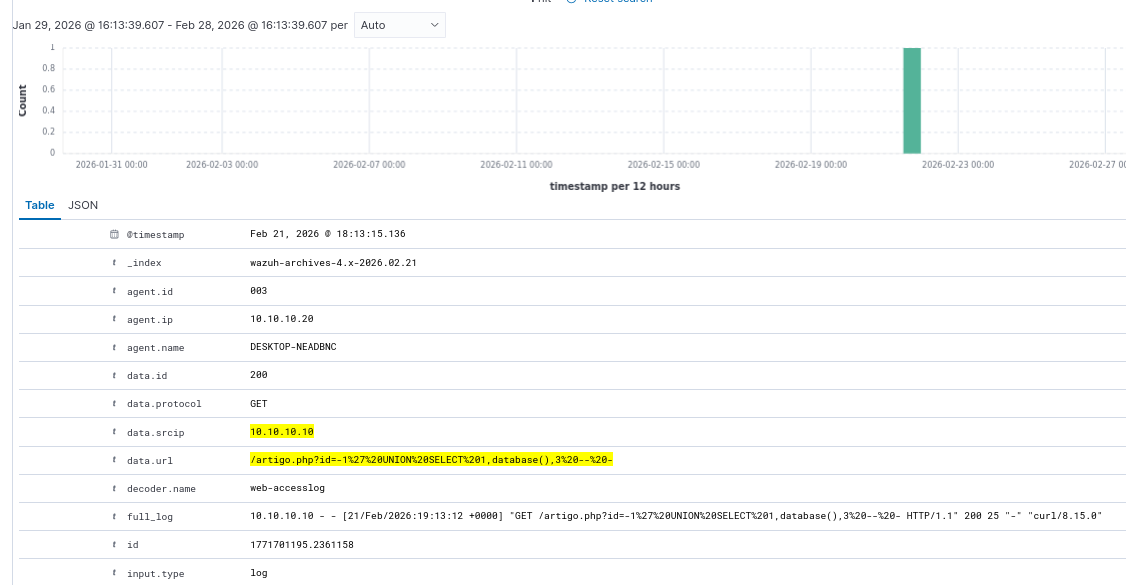Image resolution: width=1126 pixels, height=585 pixels.
Task: Click the data.protocol field name
Action: tap(164, 403)
